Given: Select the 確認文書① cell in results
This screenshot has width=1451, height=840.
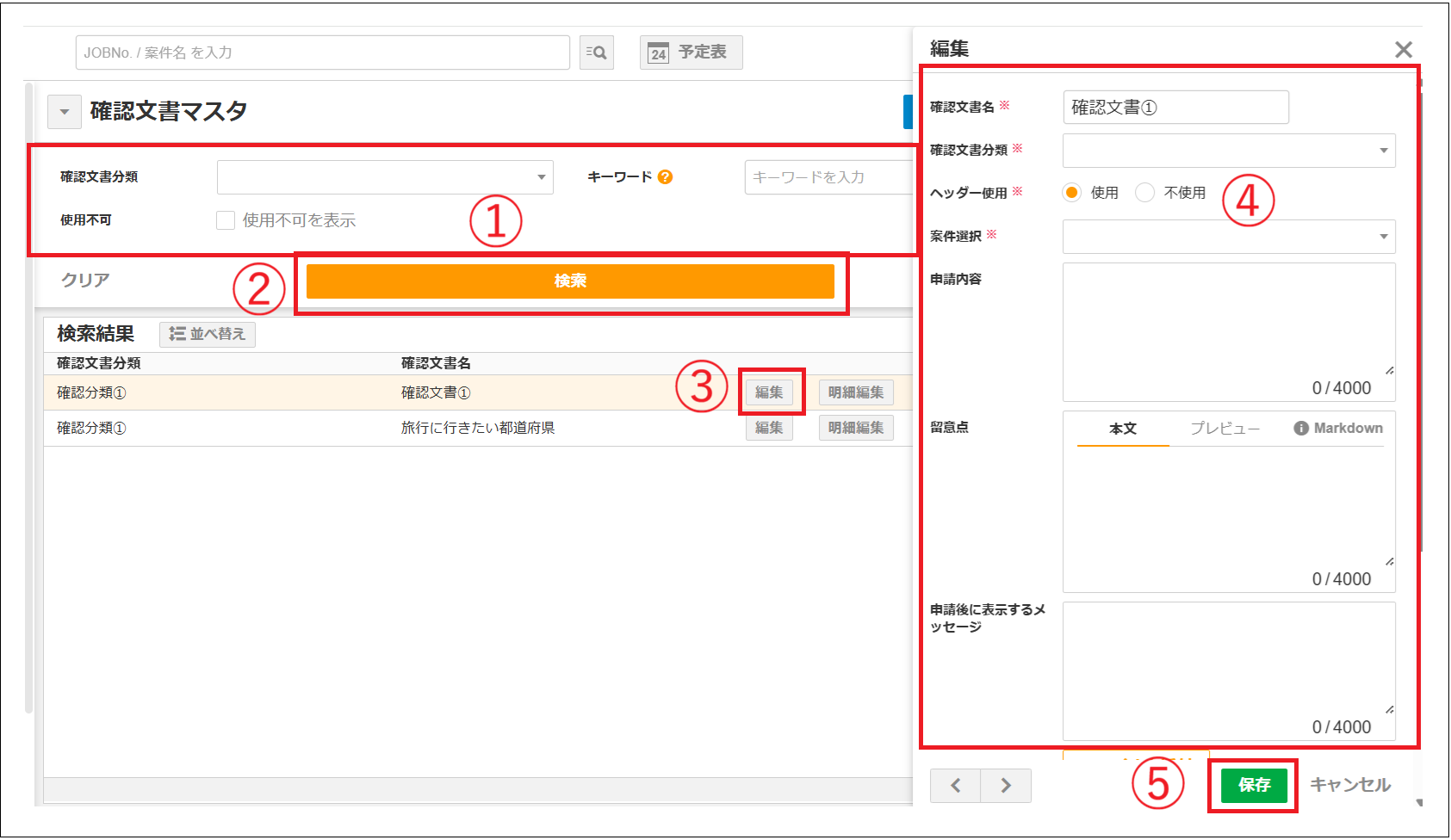Looking at the screenshot, I should tap(436, 392).
